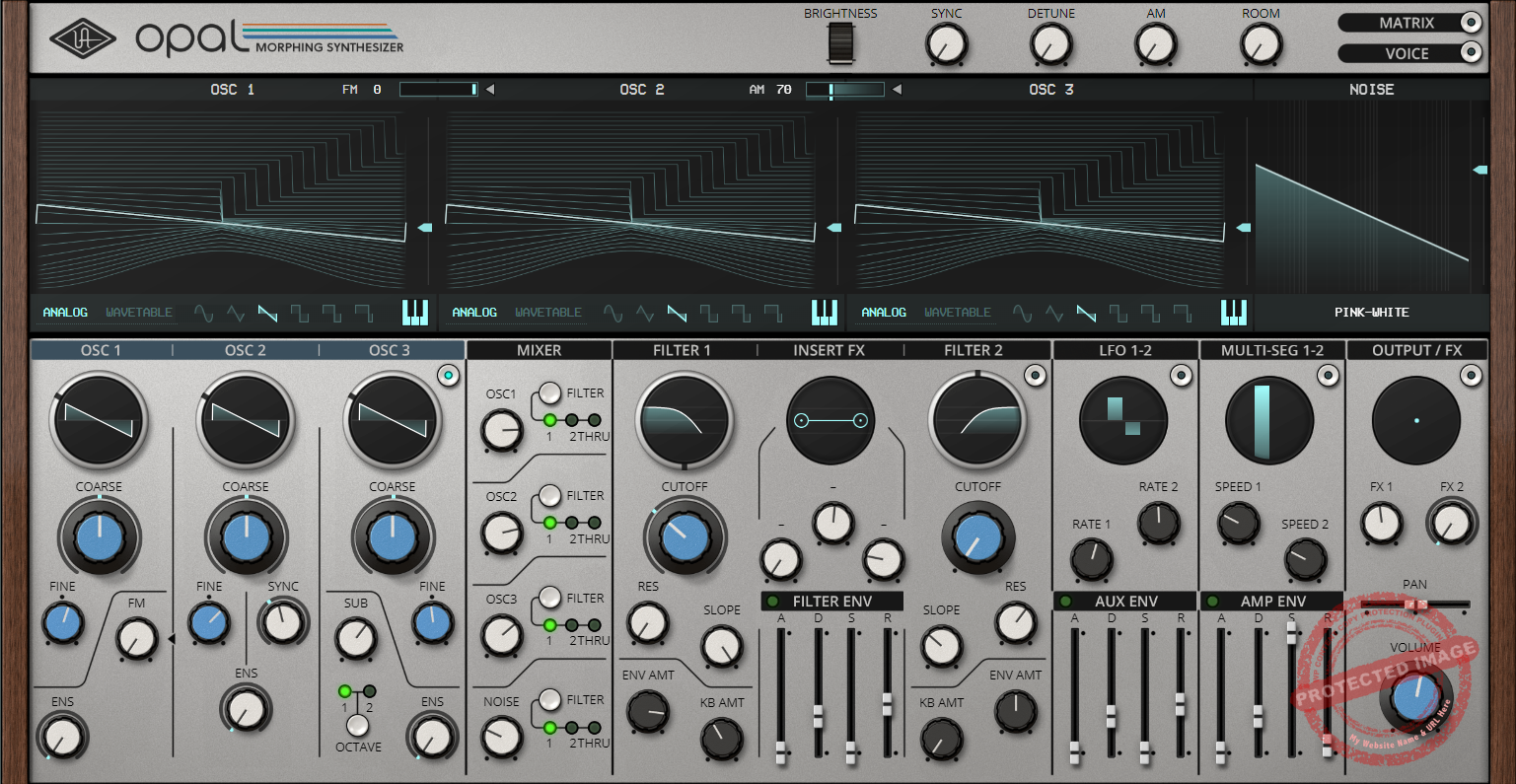Image resolution: width=1516 pixels, height=784 pixels.
Task: Toggle the AMP ENV enable LED
Action: tap(1212, 602)
